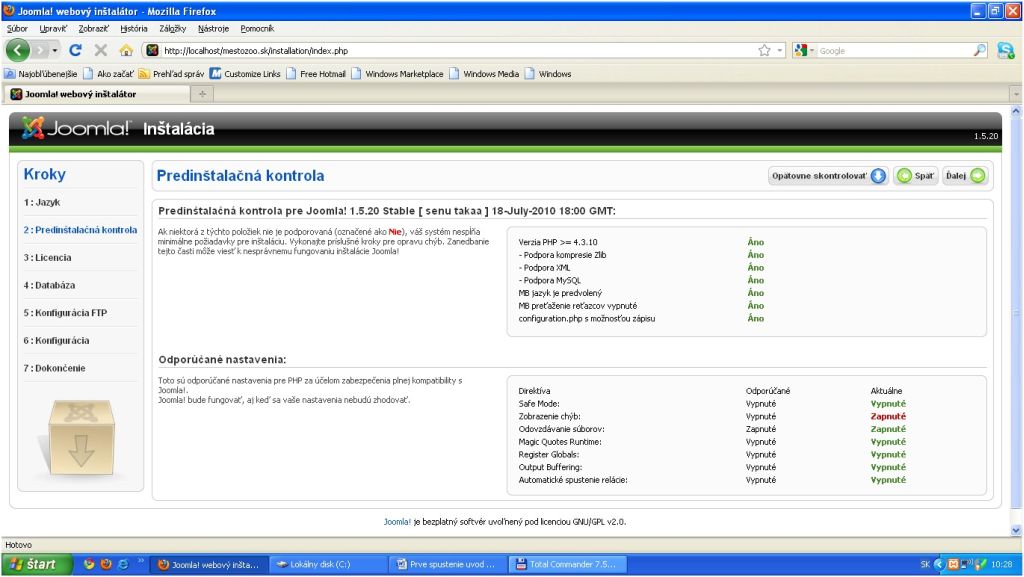Click the Prehľad správ feed icon

tap(144, 74)
